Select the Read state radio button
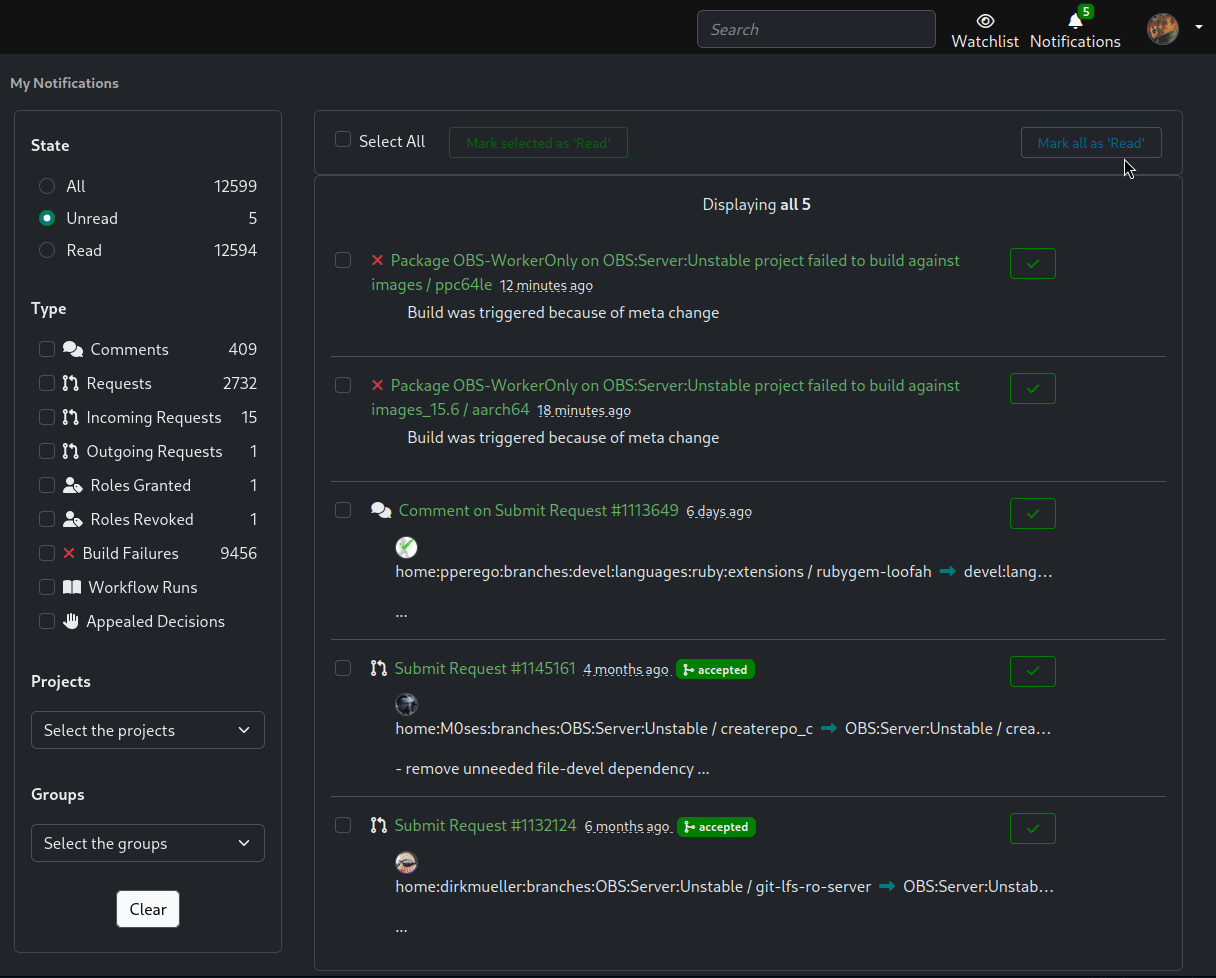The image size is (1216, 978). pyautogui.click(x=47, y=250)
